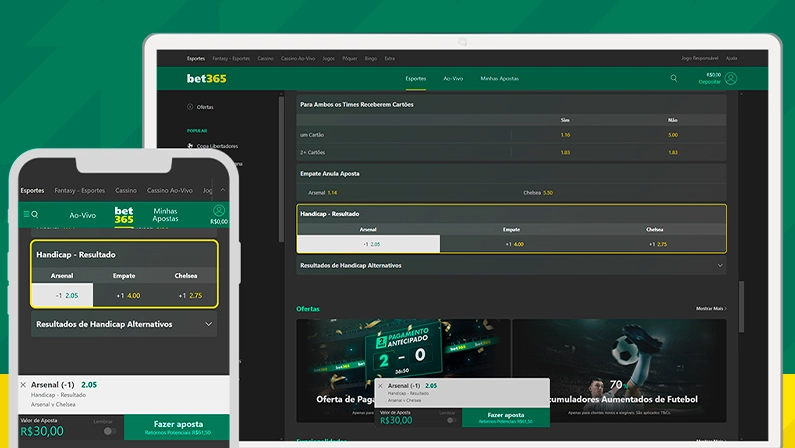Click Ajuda link on laptop

[x=732, y=58]
